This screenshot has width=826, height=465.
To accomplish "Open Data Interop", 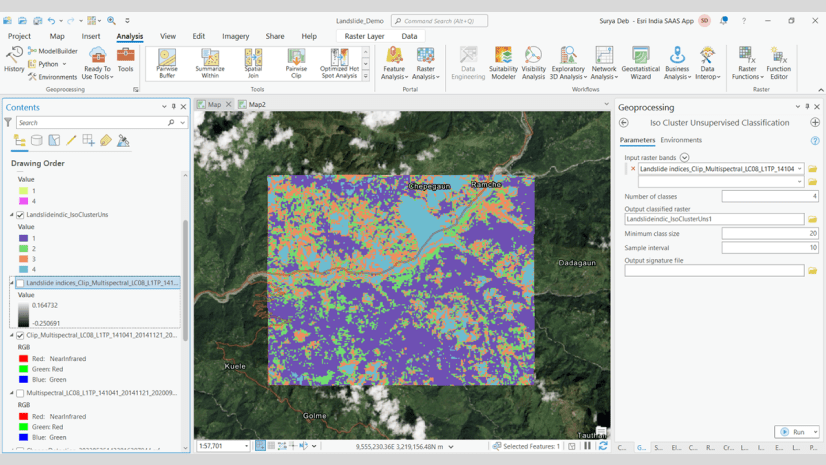I will click(x=707, y=63).
